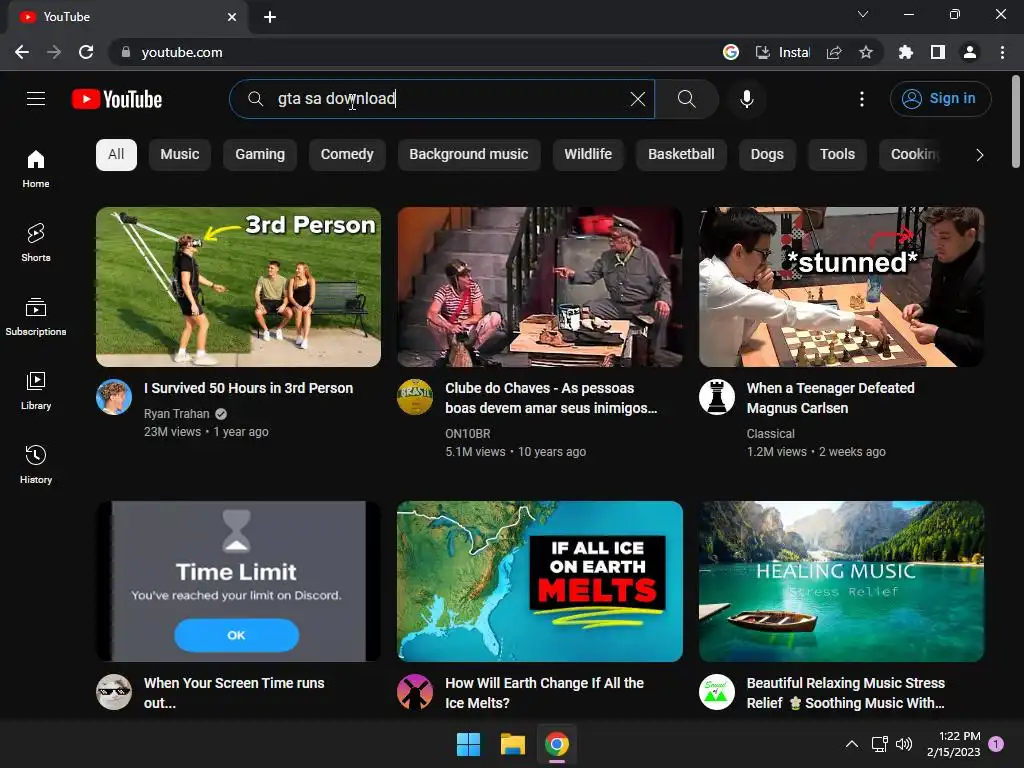Select the Tools filter chip
This screenshot has width=1024, height=768.
tap(837, 155)
